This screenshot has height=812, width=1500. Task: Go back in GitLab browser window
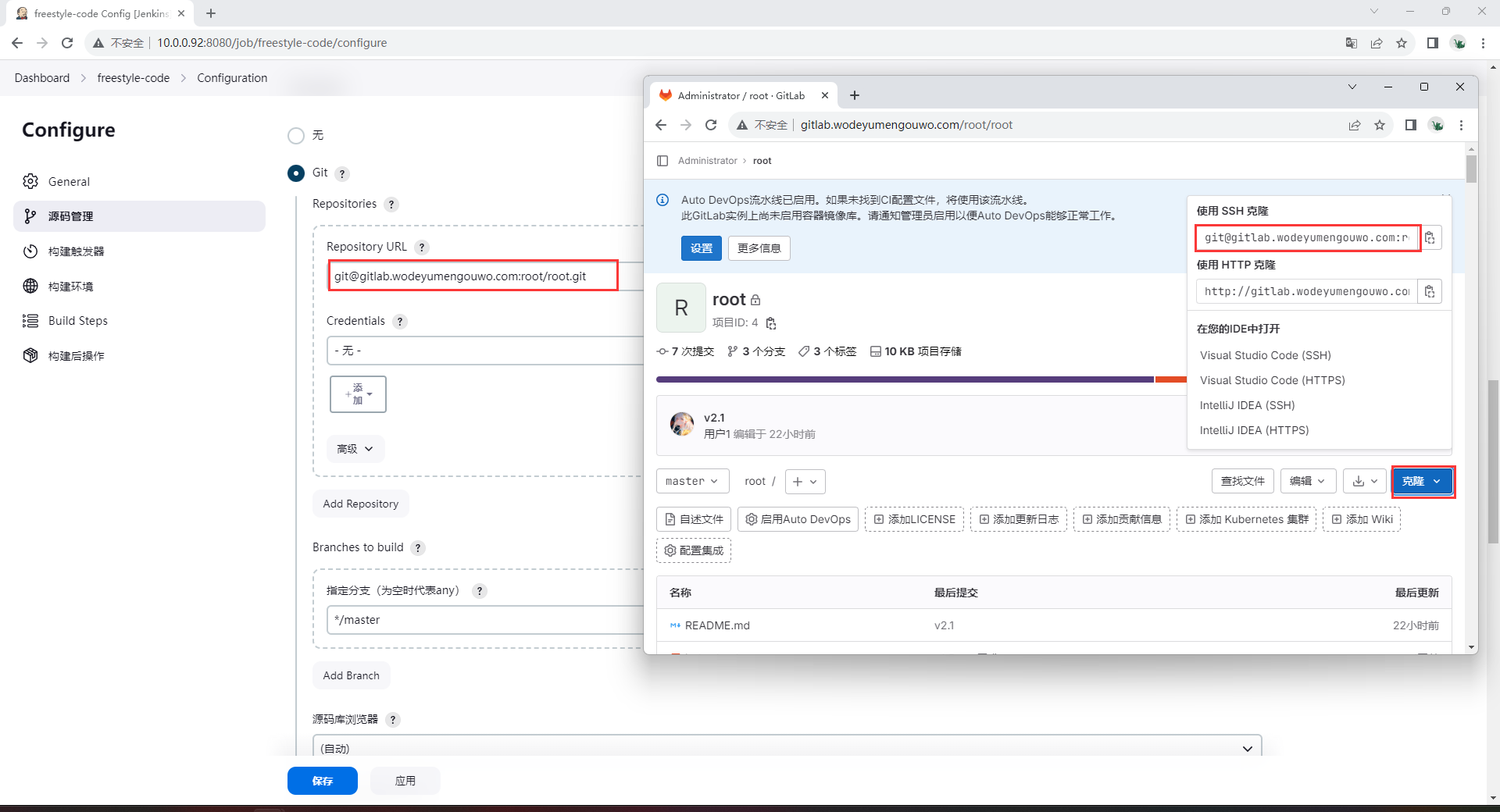point(661,125)
